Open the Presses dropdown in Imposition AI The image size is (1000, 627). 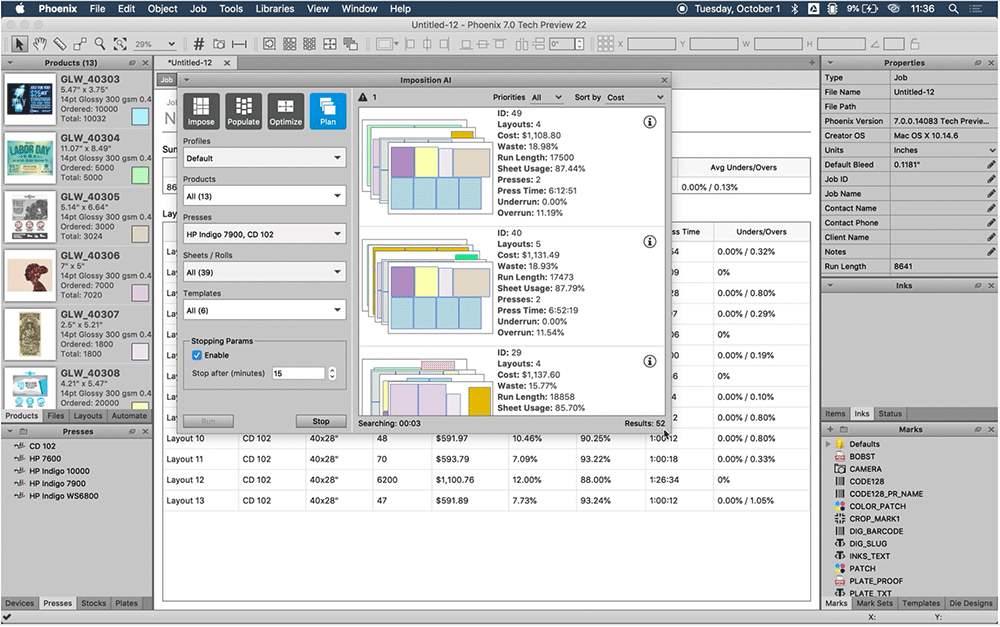coord(264,234)
